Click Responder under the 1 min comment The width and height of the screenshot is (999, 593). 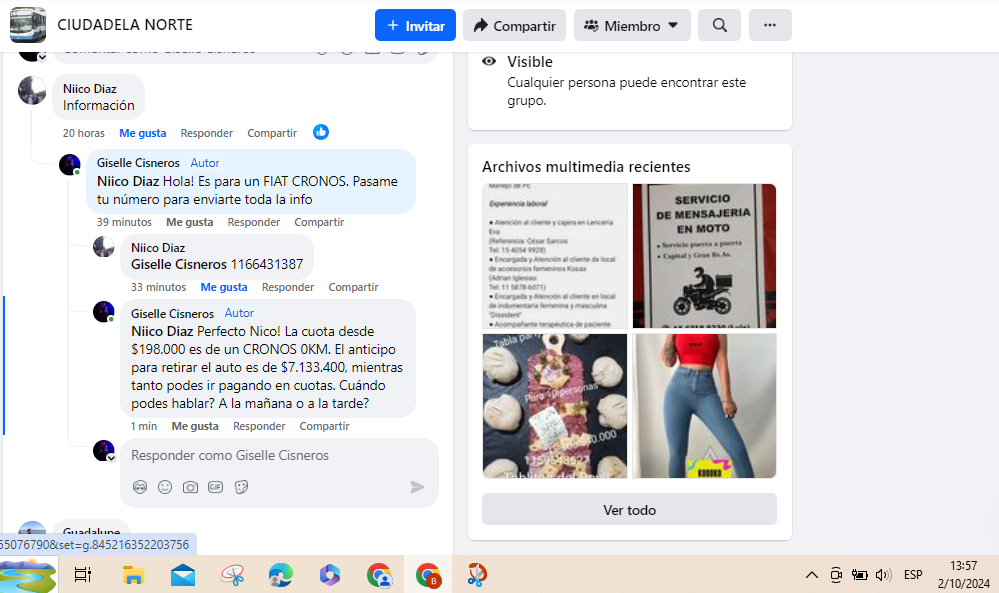259,426
